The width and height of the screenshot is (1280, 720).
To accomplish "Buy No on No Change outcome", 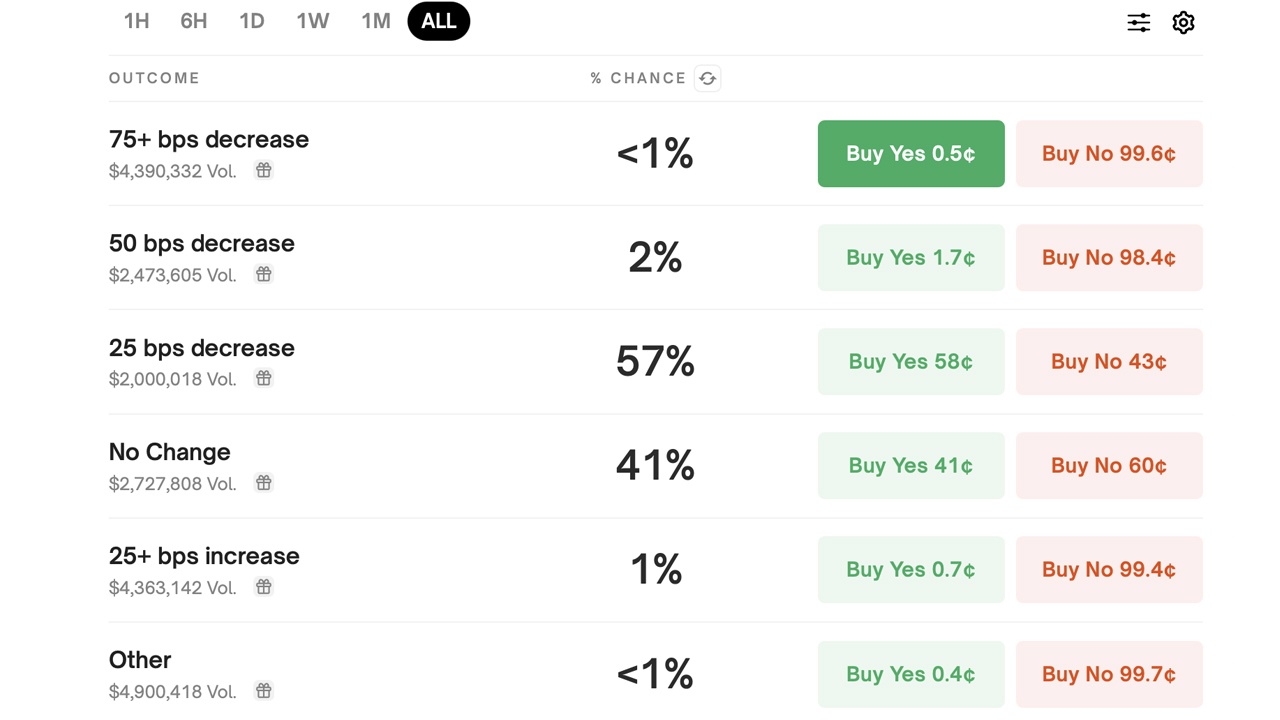I will pos(1108,465).
